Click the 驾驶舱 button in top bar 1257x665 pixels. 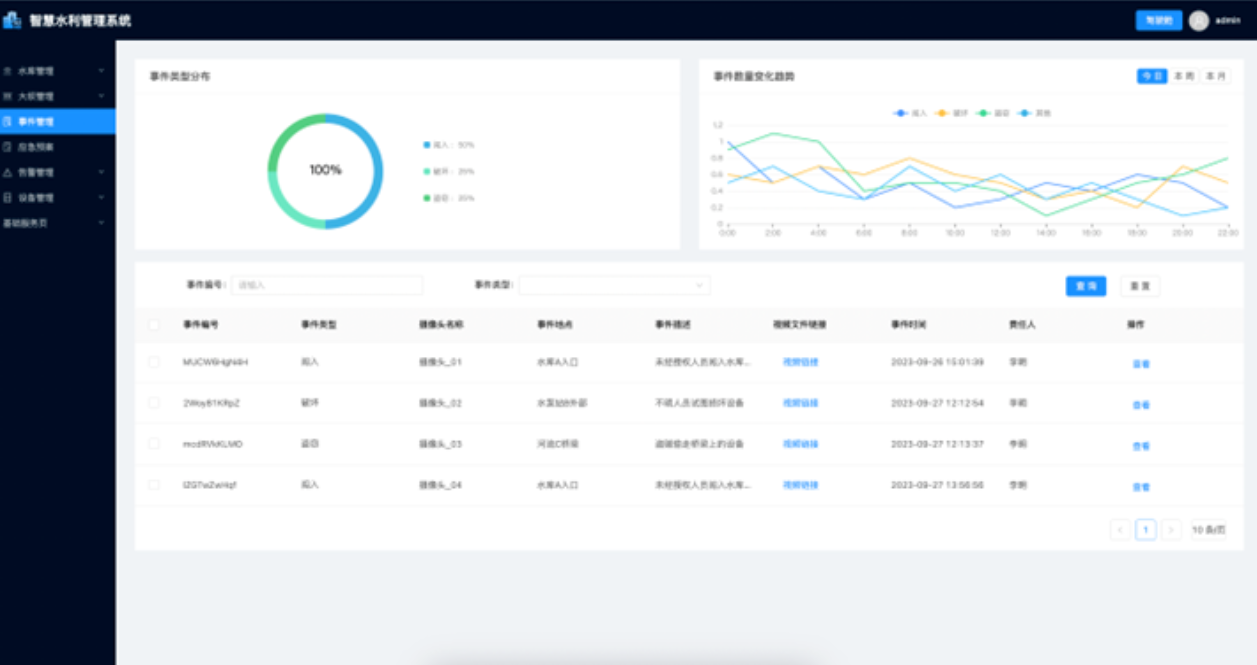click(x=1159, y=20)
